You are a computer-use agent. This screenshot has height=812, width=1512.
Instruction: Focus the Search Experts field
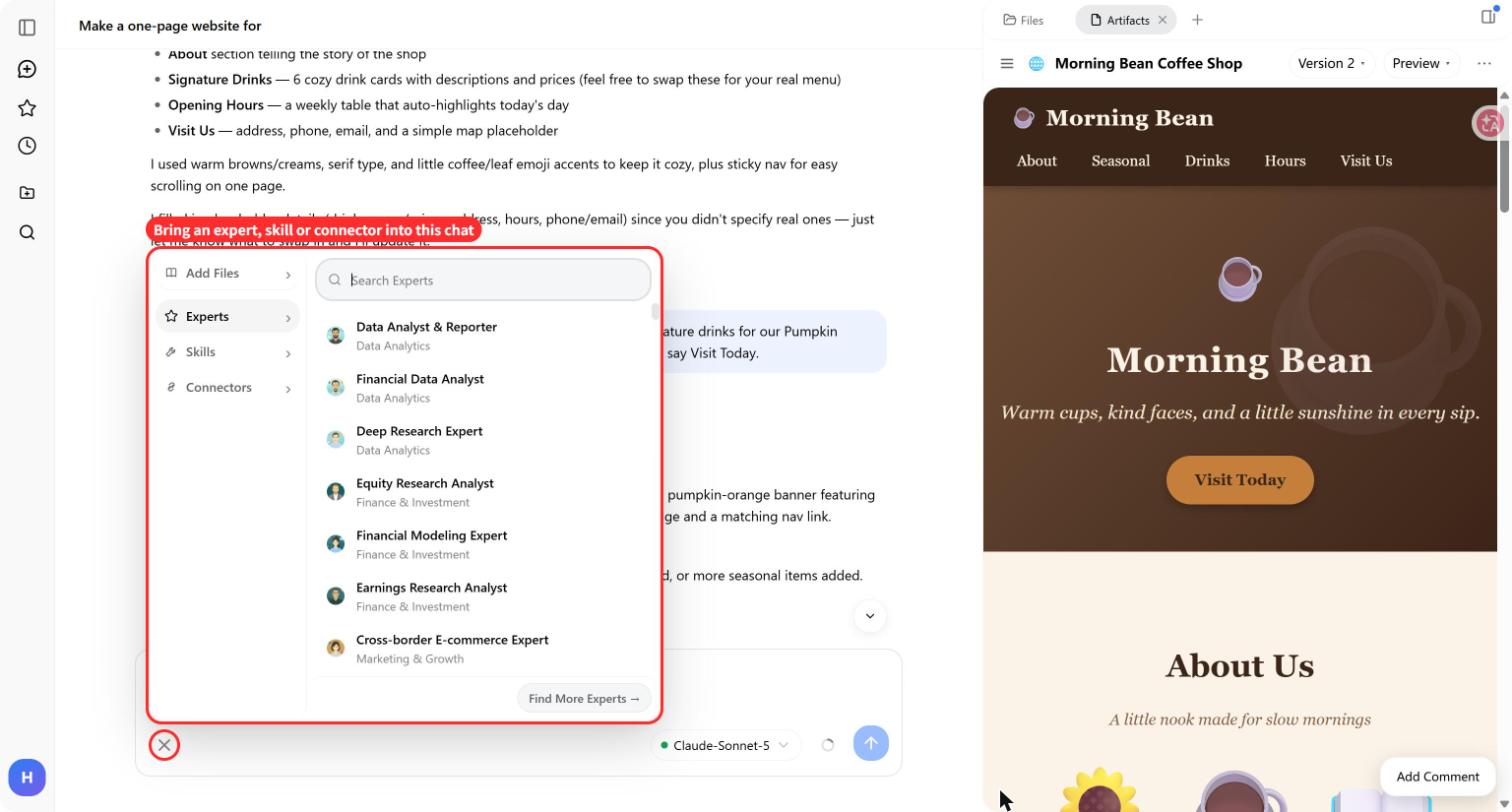pos(483,280)
